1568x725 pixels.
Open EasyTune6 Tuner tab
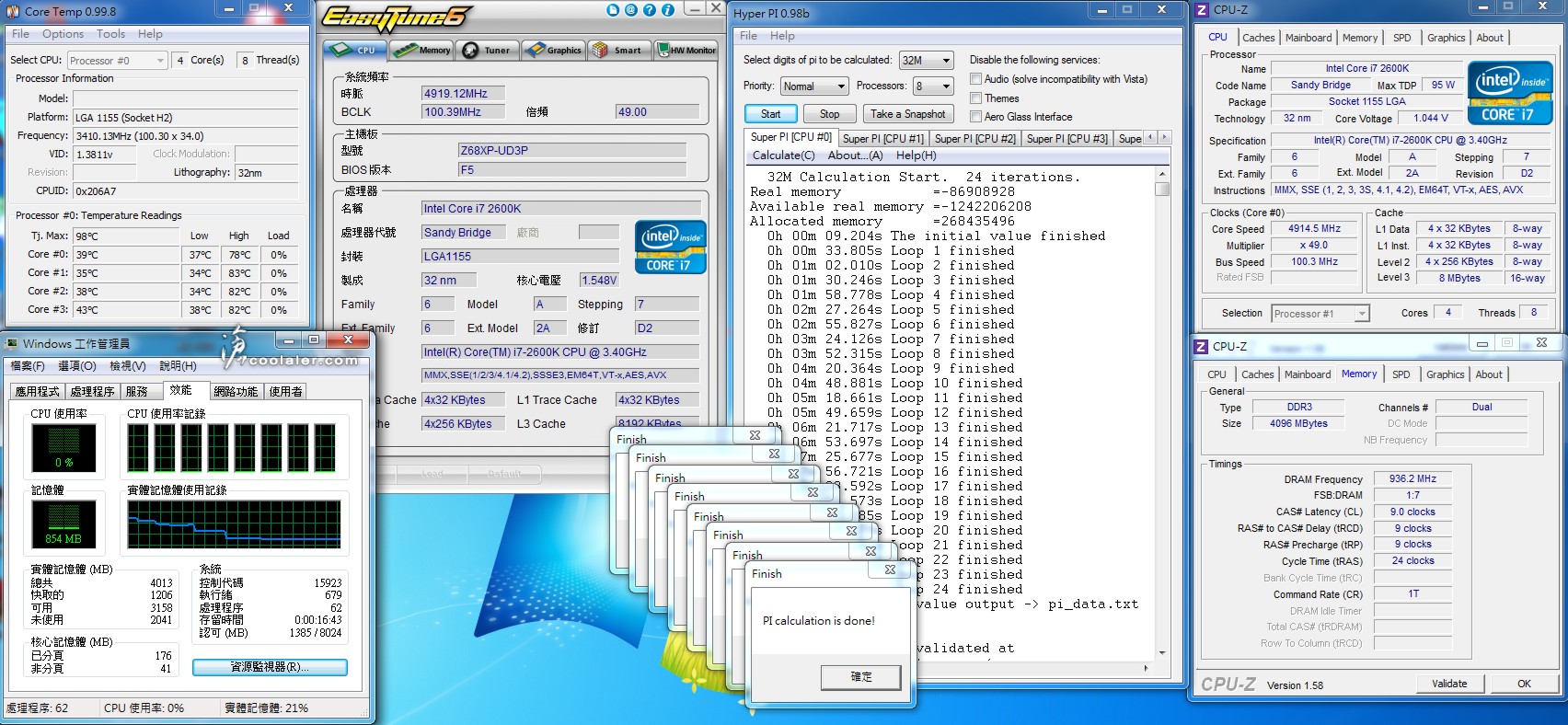(489, 50)
